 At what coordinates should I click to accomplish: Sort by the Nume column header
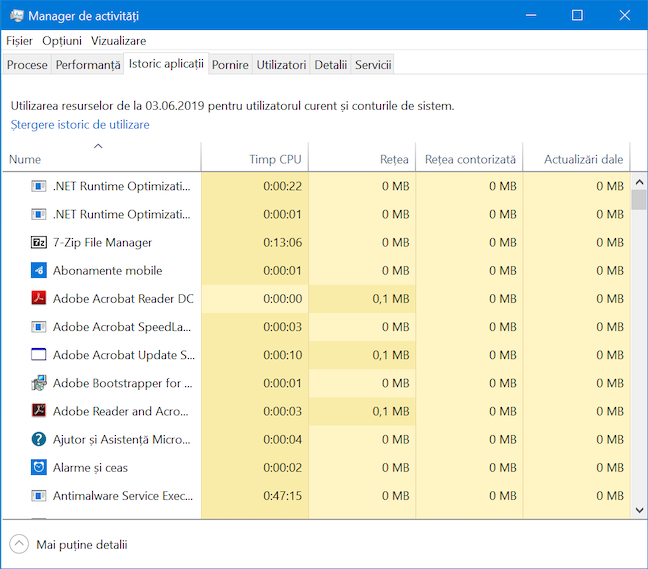(102, 157)
